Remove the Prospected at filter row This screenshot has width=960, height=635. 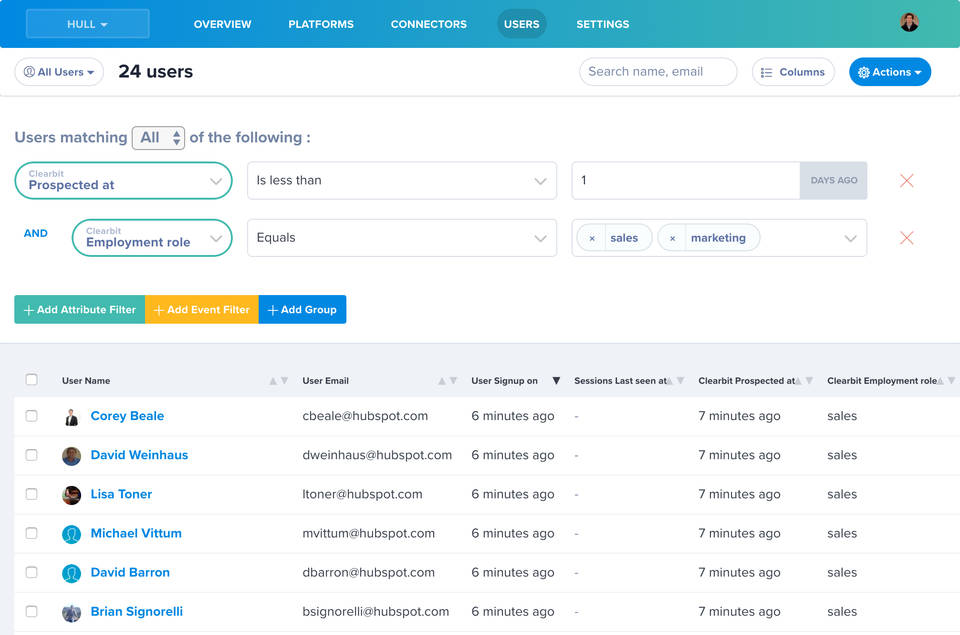point(906,181)
